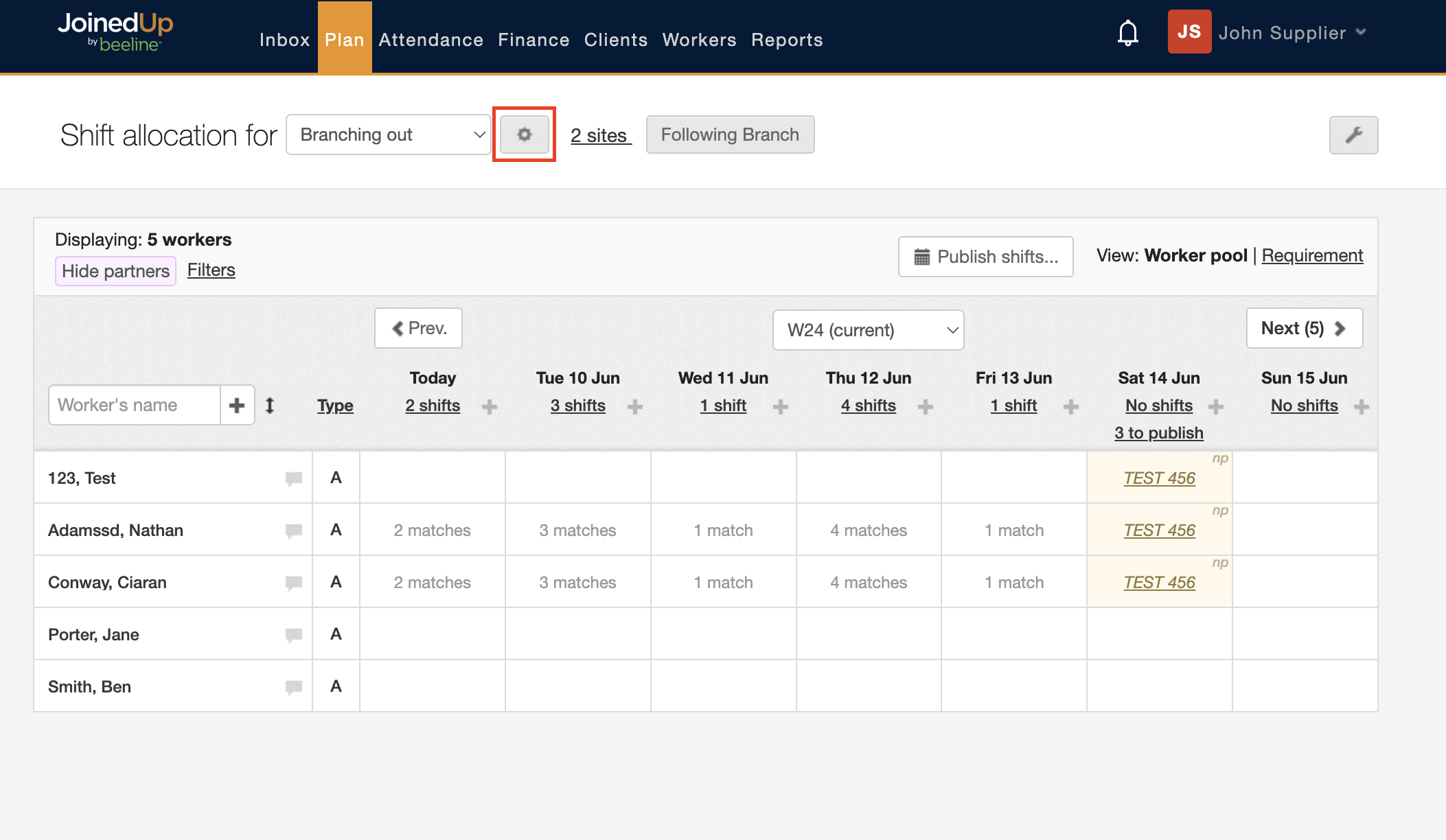Click comment icon for Smith, Ben
The image size is (1446, 840).
[294, 687]
